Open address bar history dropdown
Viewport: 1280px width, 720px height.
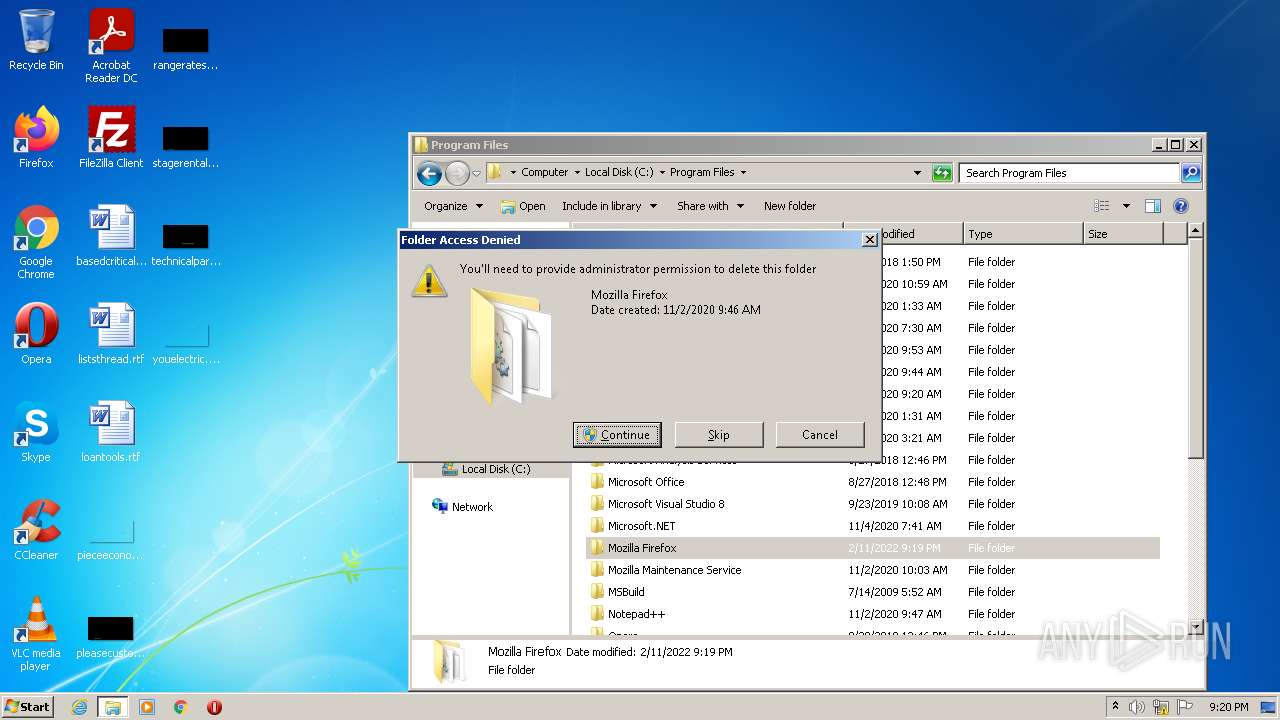coord(917,173)
